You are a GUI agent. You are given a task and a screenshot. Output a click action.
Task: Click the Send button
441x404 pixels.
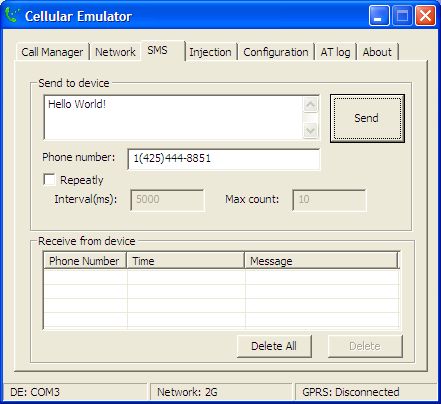[x=367, y=118]
